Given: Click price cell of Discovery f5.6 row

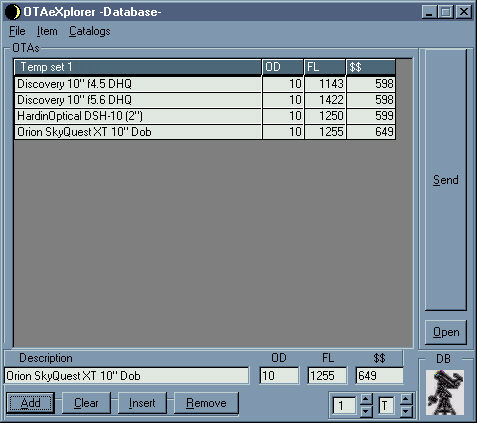Looking at the screenshot, I should click(x=371, y=100).
